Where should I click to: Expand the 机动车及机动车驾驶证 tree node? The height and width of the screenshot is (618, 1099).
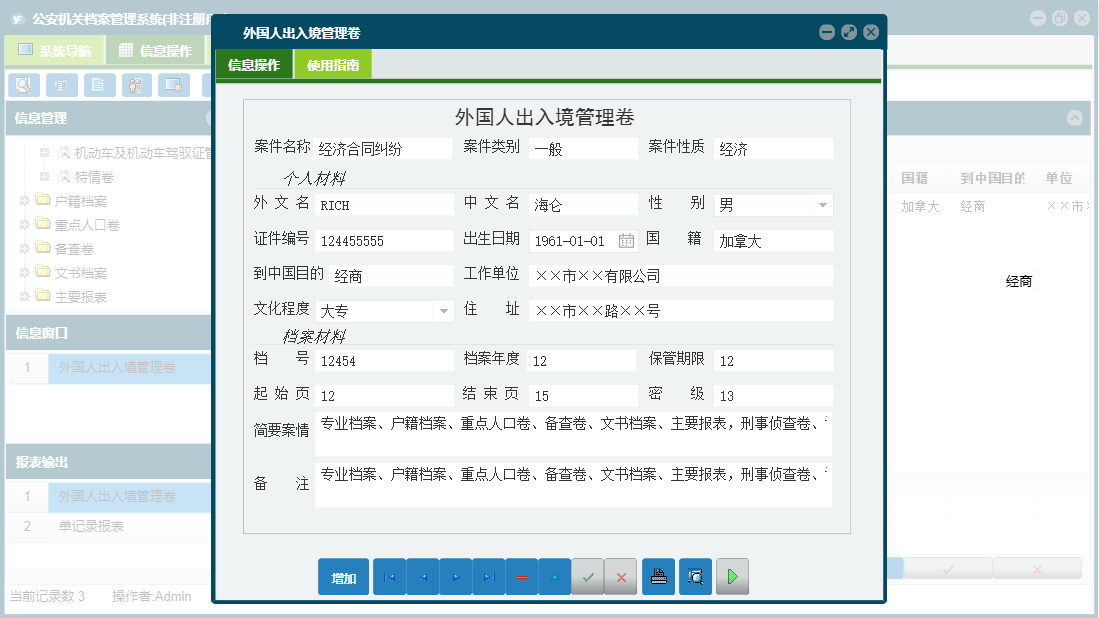point(44,152)
